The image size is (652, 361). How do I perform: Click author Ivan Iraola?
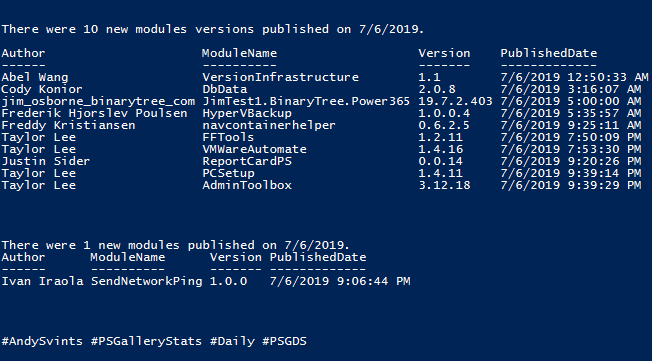pyautogui.click(x=42, y=282)
